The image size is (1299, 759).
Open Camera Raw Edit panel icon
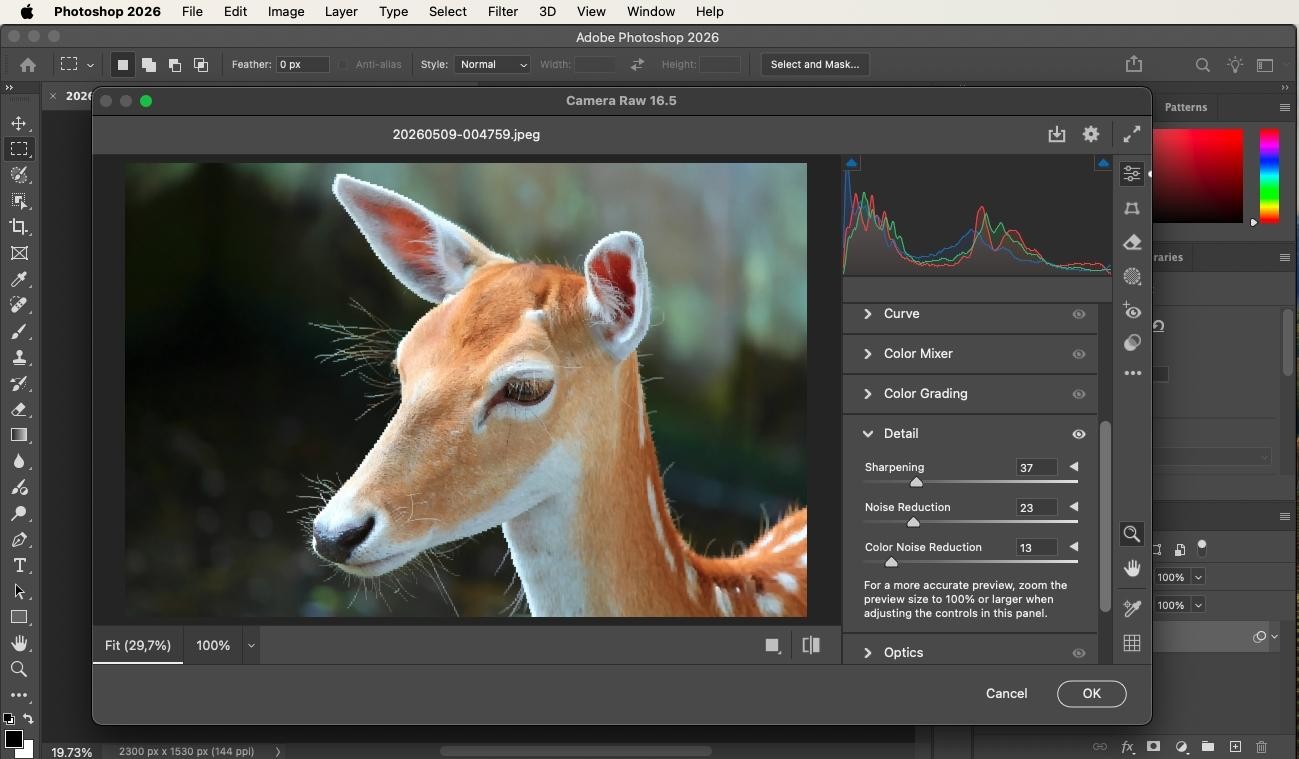coord(1132,174)
